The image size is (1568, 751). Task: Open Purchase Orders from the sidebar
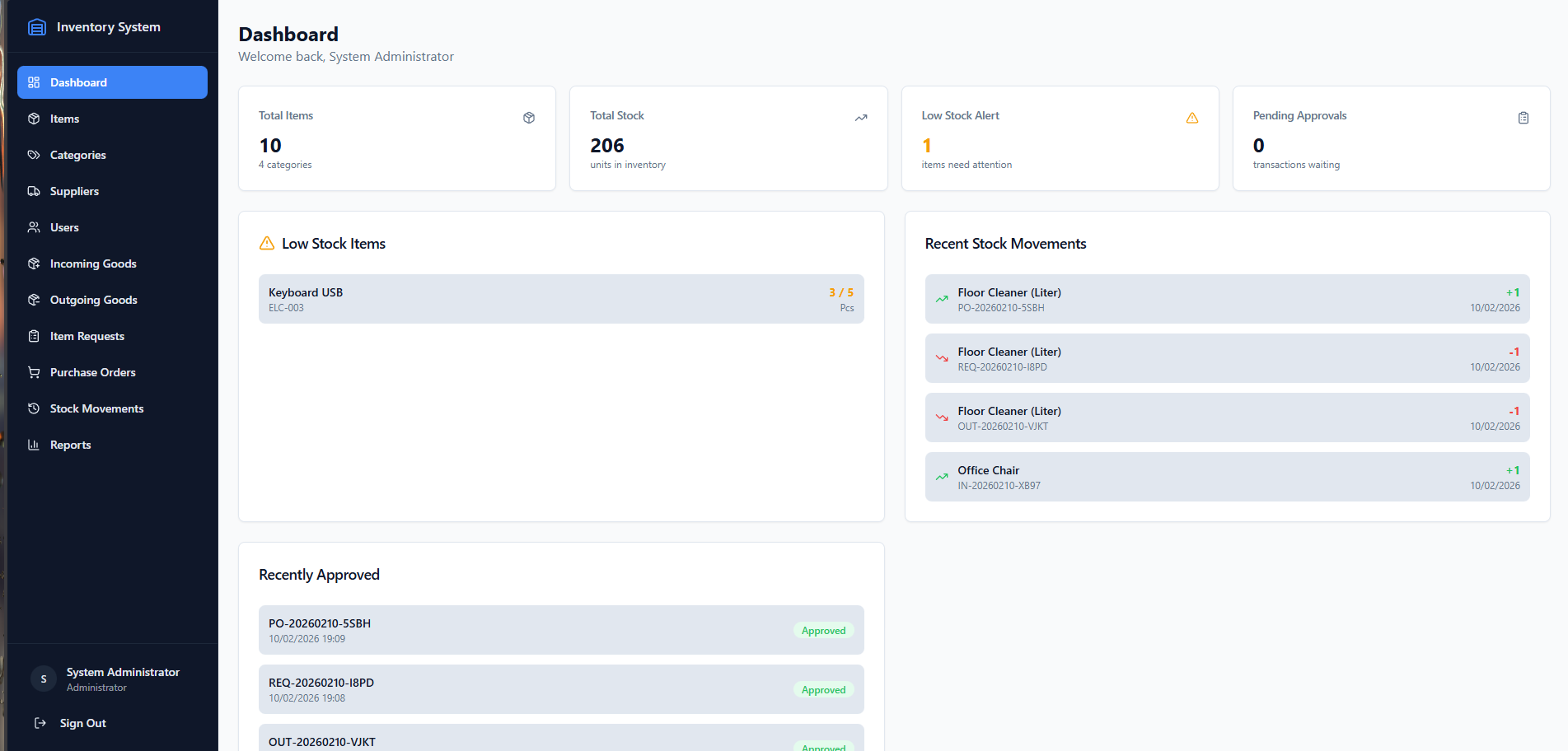pos(92,372)
